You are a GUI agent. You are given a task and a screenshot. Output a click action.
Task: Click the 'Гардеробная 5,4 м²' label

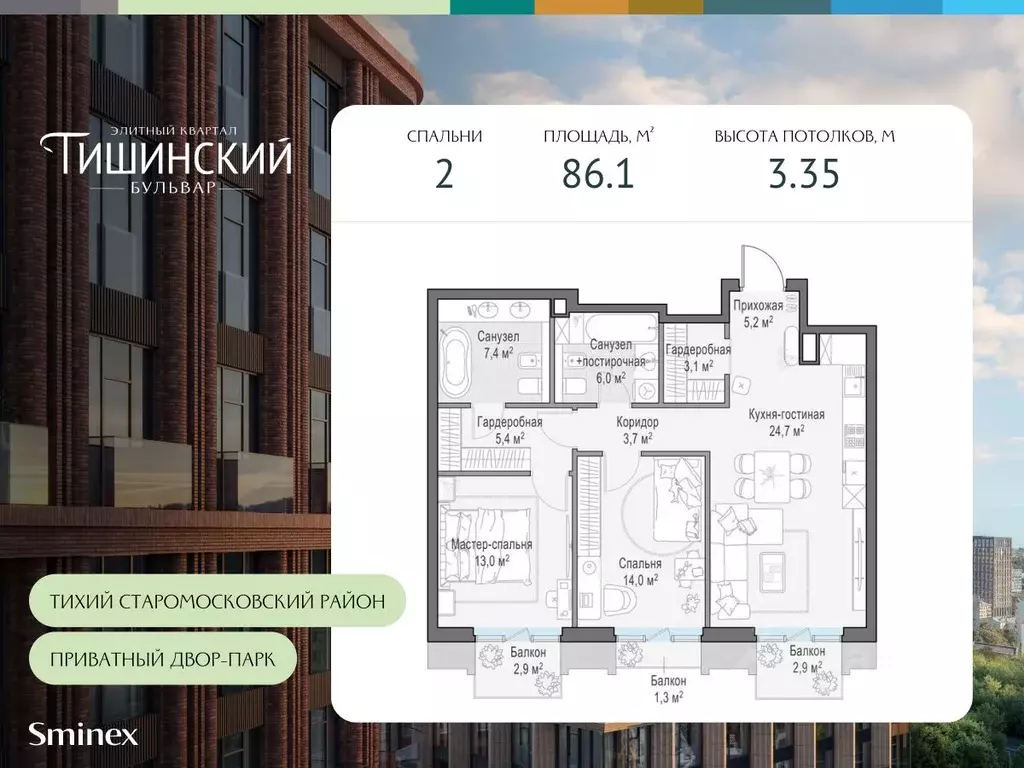(x=510, y=431)
